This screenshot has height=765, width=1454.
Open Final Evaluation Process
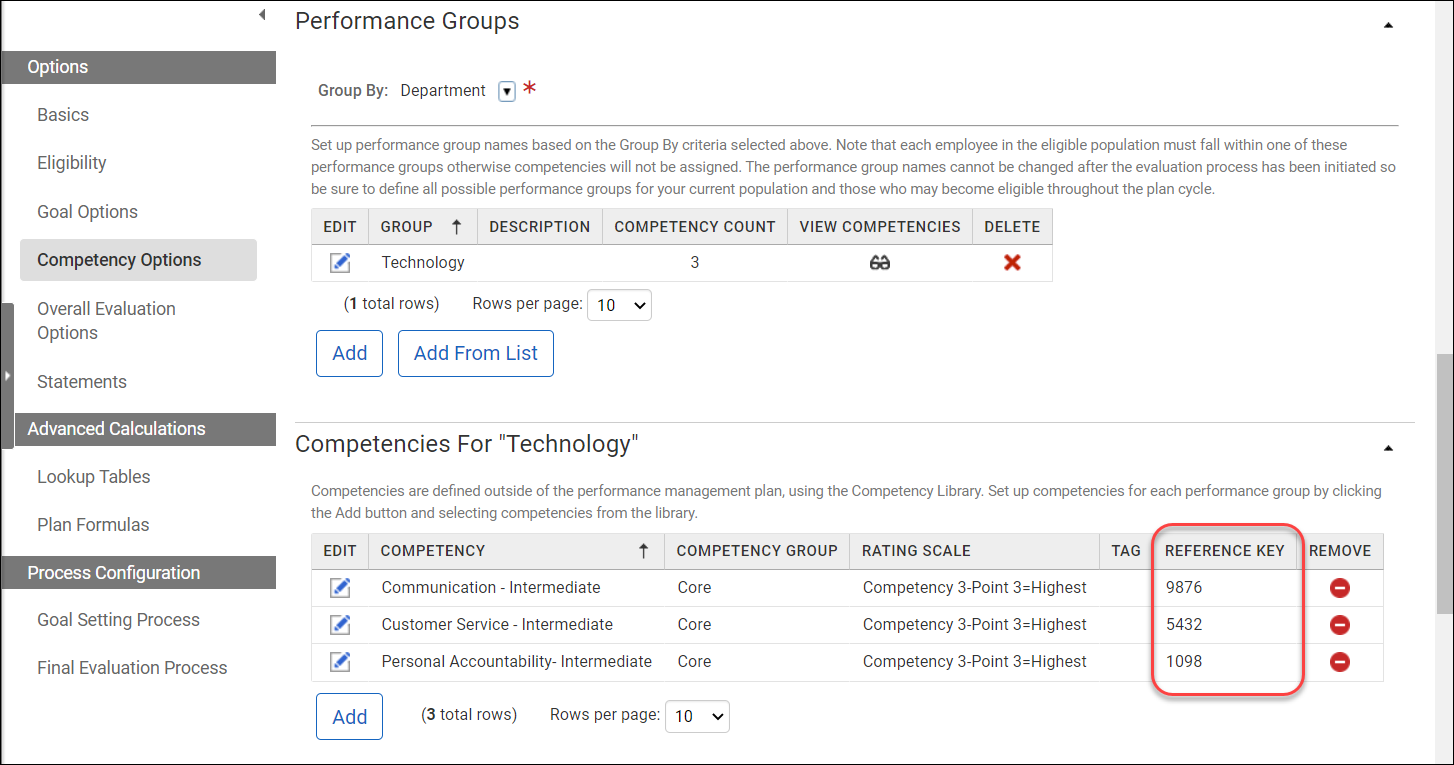point(132,668)
